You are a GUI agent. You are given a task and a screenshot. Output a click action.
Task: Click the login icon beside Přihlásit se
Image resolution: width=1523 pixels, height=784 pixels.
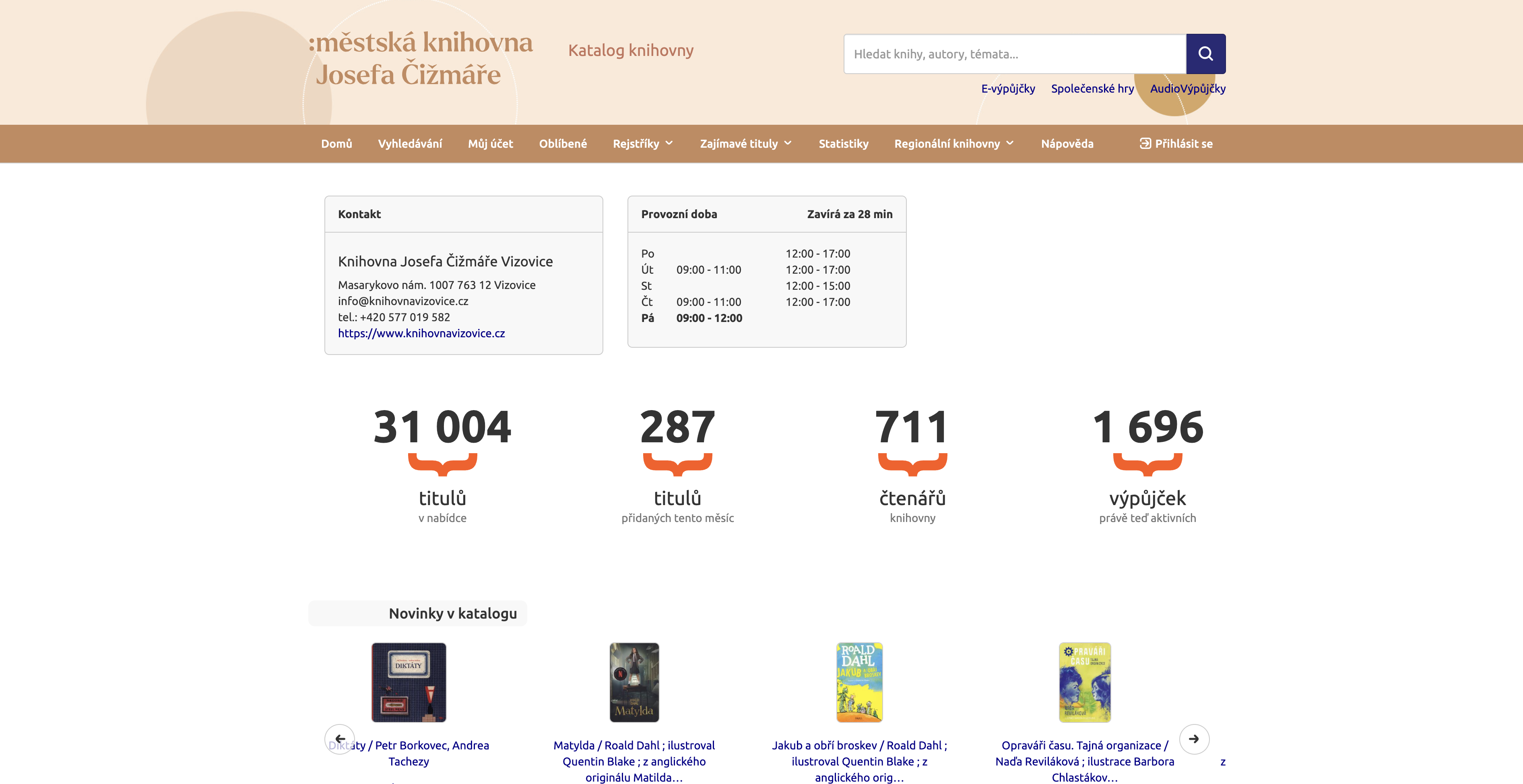click(1145, 144)
